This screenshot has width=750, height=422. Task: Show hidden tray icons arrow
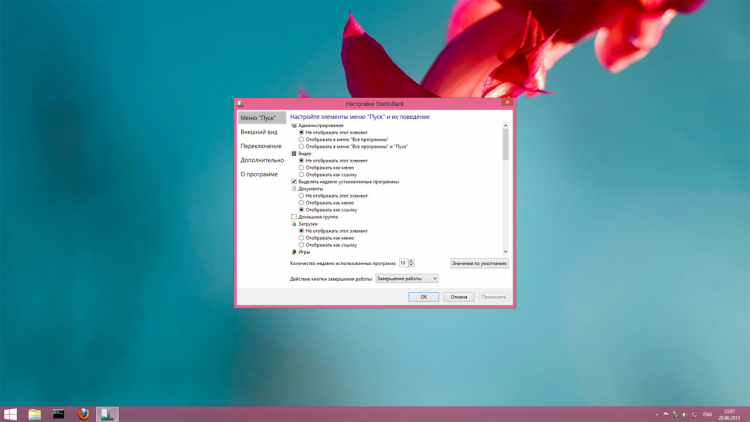(656, 415)
